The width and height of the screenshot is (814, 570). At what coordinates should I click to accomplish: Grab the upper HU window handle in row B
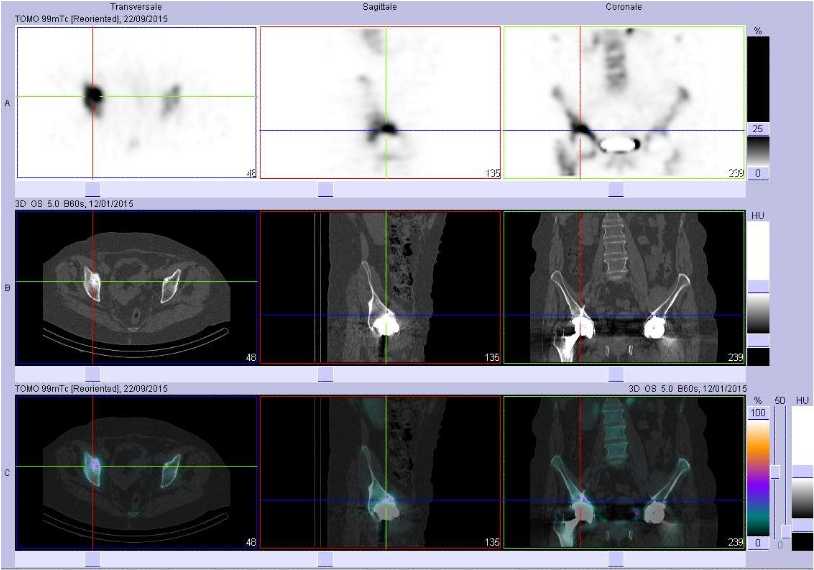(758, 287)
